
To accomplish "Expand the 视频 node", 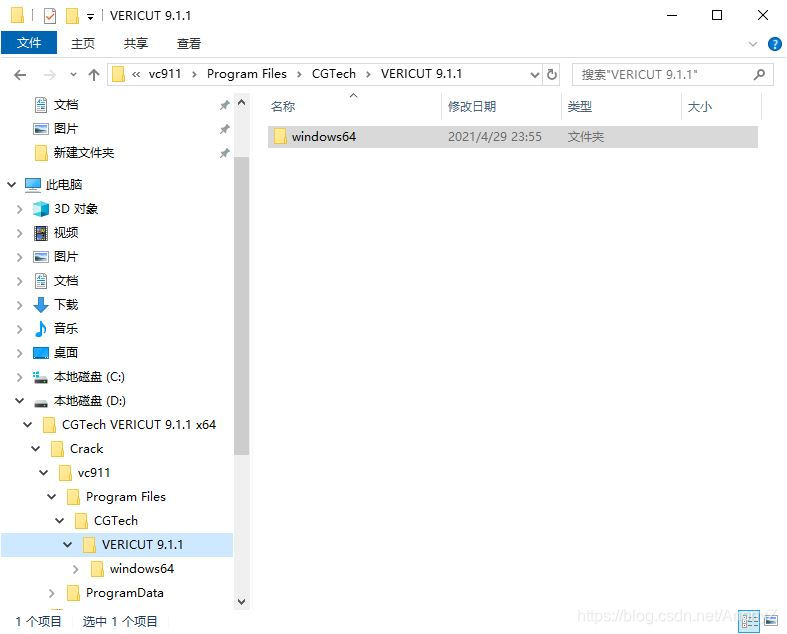I will [20, 233].
